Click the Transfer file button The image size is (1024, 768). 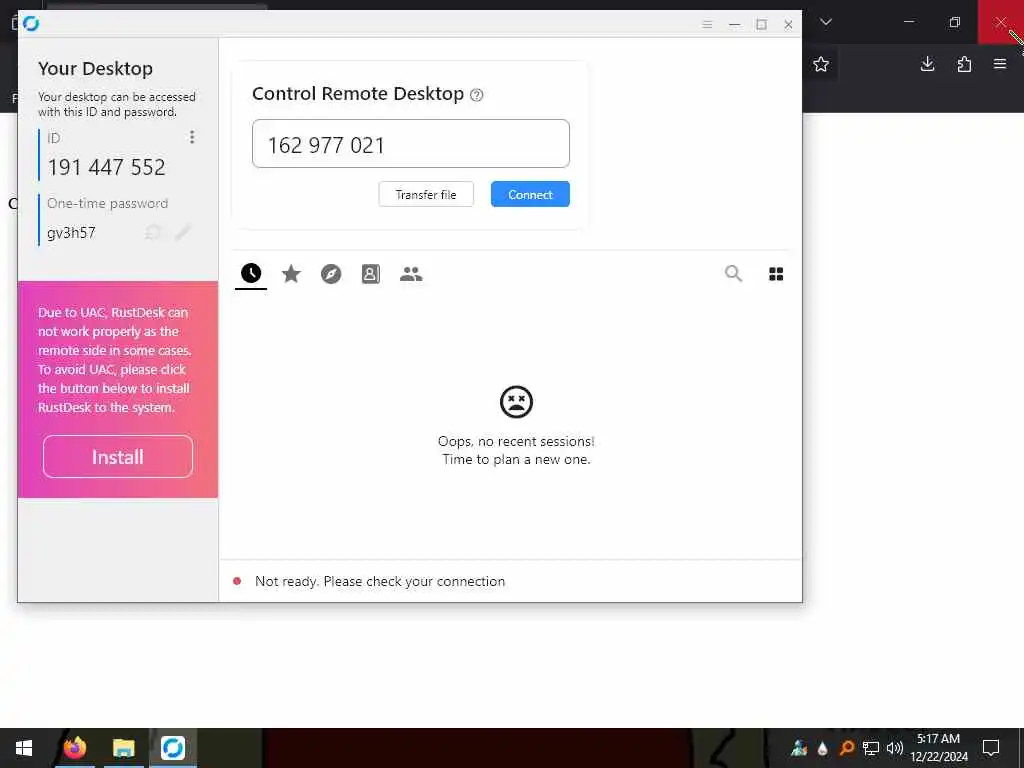(426, 195)
